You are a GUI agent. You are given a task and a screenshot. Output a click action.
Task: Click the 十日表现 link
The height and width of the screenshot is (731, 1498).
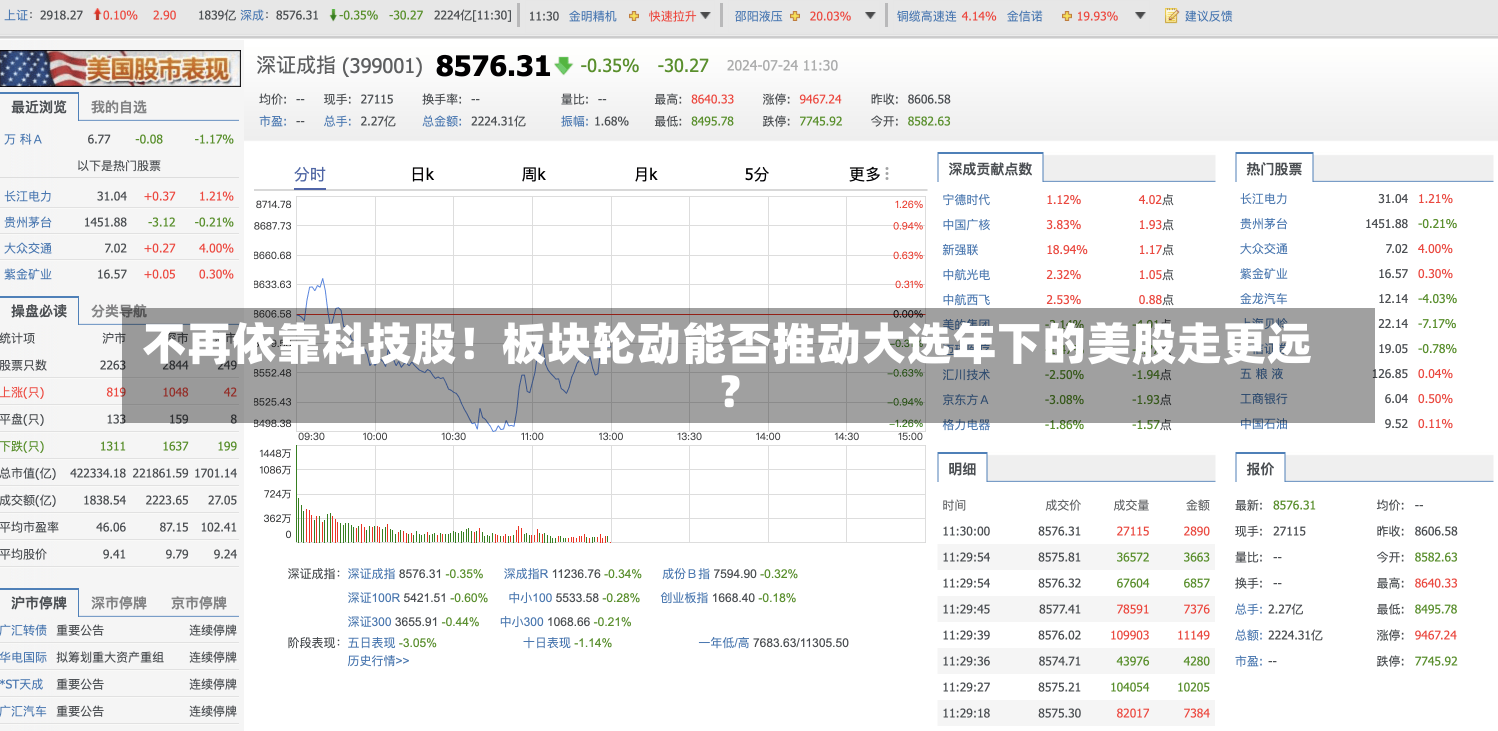pos(547,643)
